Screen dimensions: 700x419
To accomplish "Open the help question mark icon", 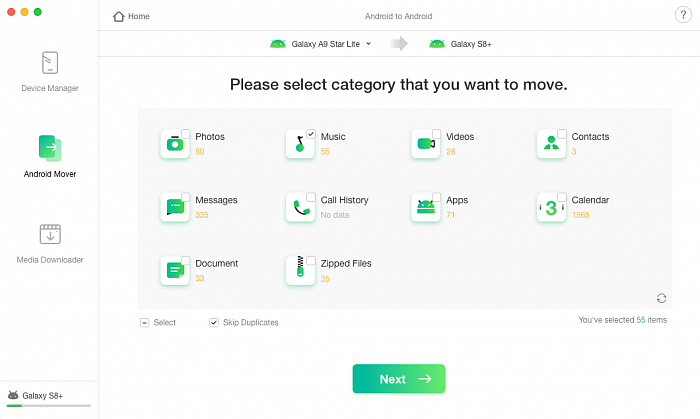I will coord(683,15).
